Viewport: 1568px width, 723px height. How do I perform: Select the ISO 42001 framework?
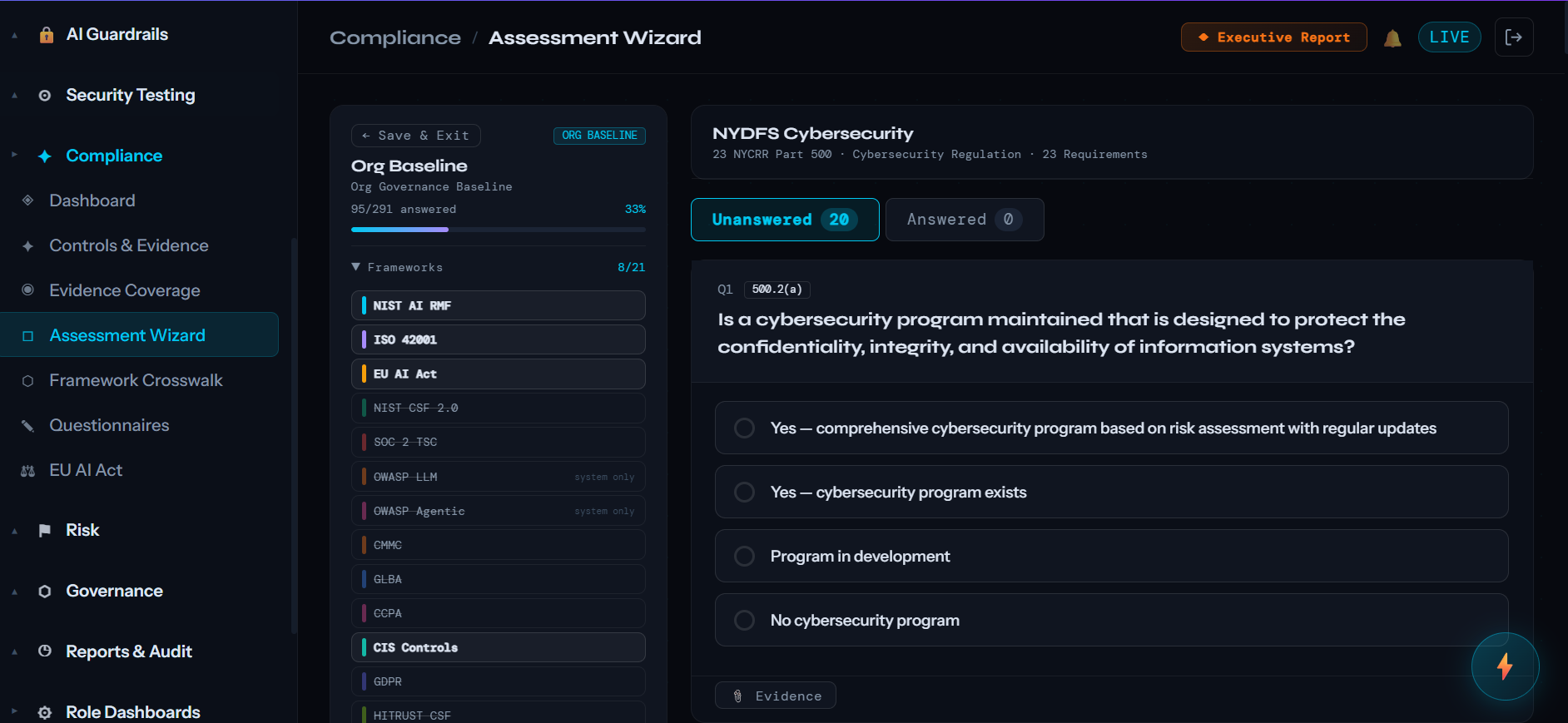tap(499, 339)
